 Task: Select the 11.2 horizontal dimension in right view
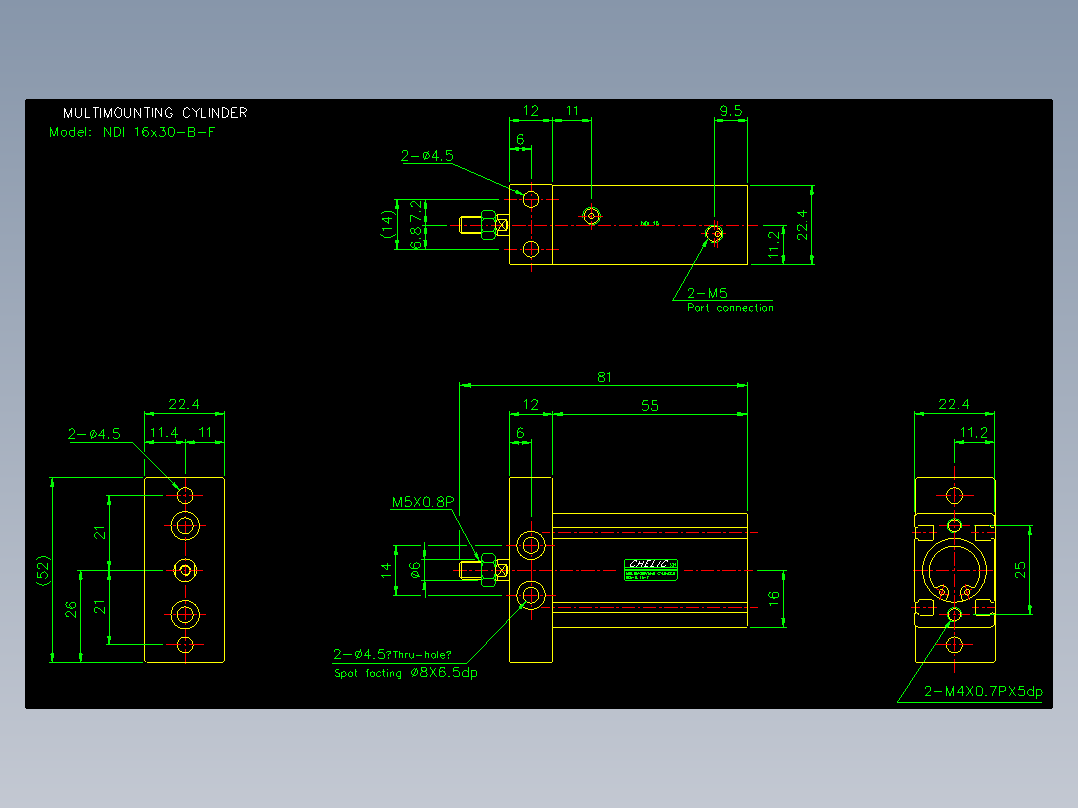click(974, 433)
